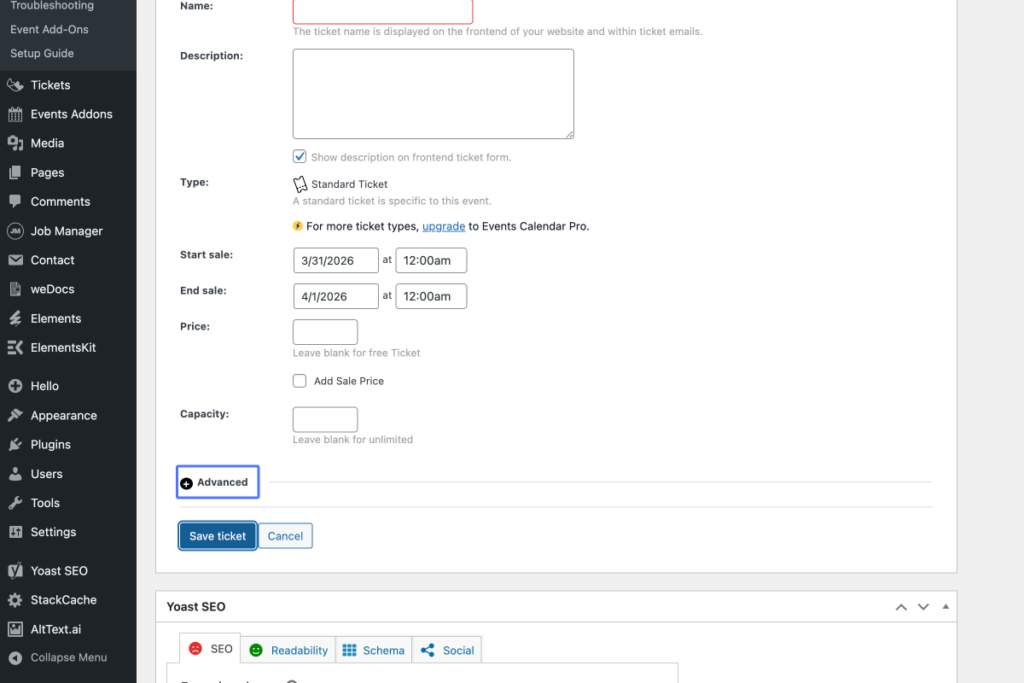Switch to the Yoast SEO tab
1024x683 pixels.
tap(210, 649)
